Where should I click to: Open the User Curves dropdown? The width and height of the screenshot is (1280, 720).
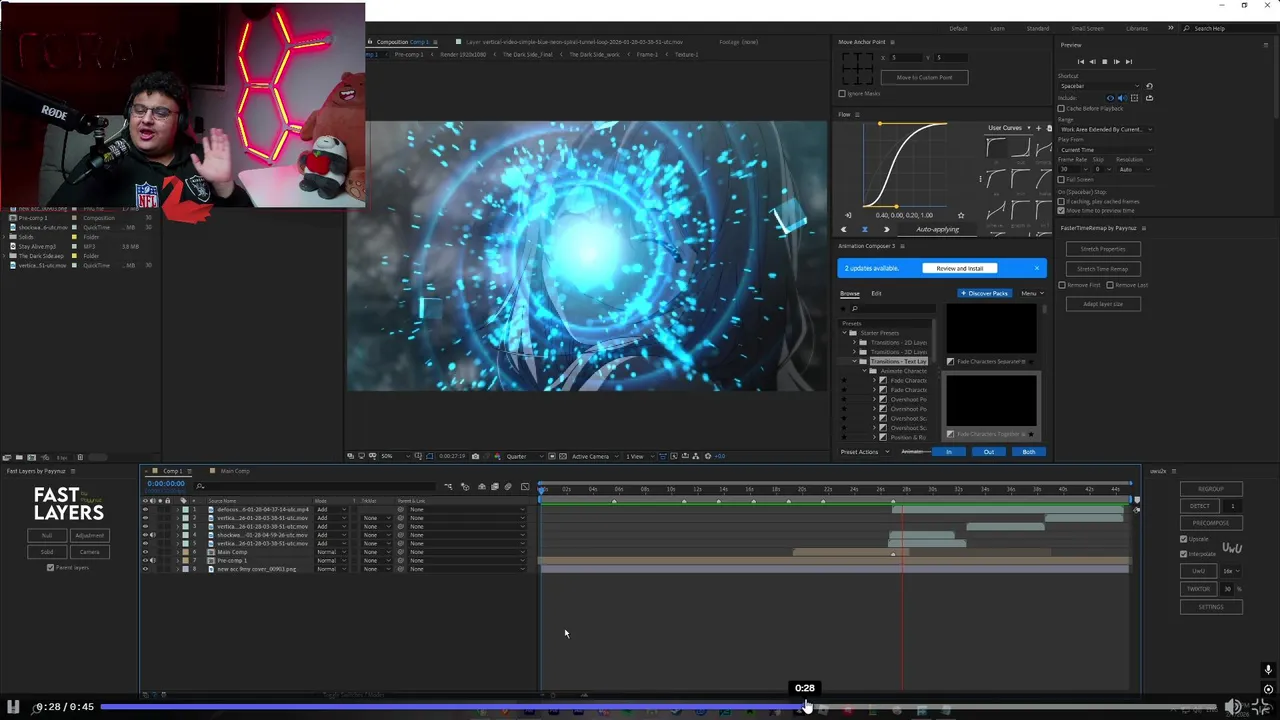pyautogui.click(x=1008, y=128)
